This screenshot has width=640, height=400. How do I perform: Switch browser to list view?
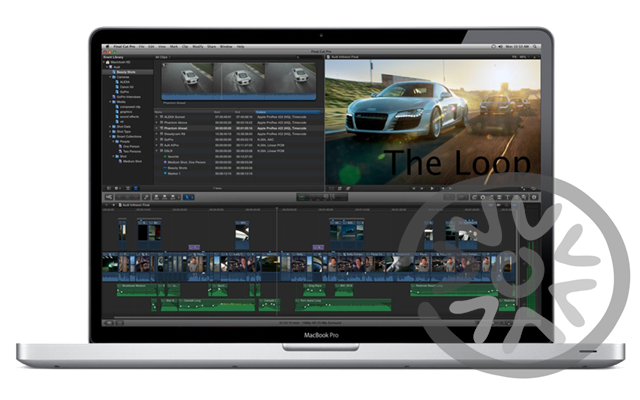pos(136,188)
